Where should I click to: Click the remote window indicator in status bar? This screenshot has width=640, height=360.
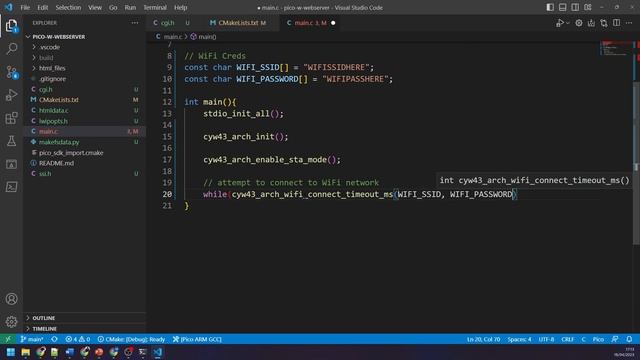(8, 339)
